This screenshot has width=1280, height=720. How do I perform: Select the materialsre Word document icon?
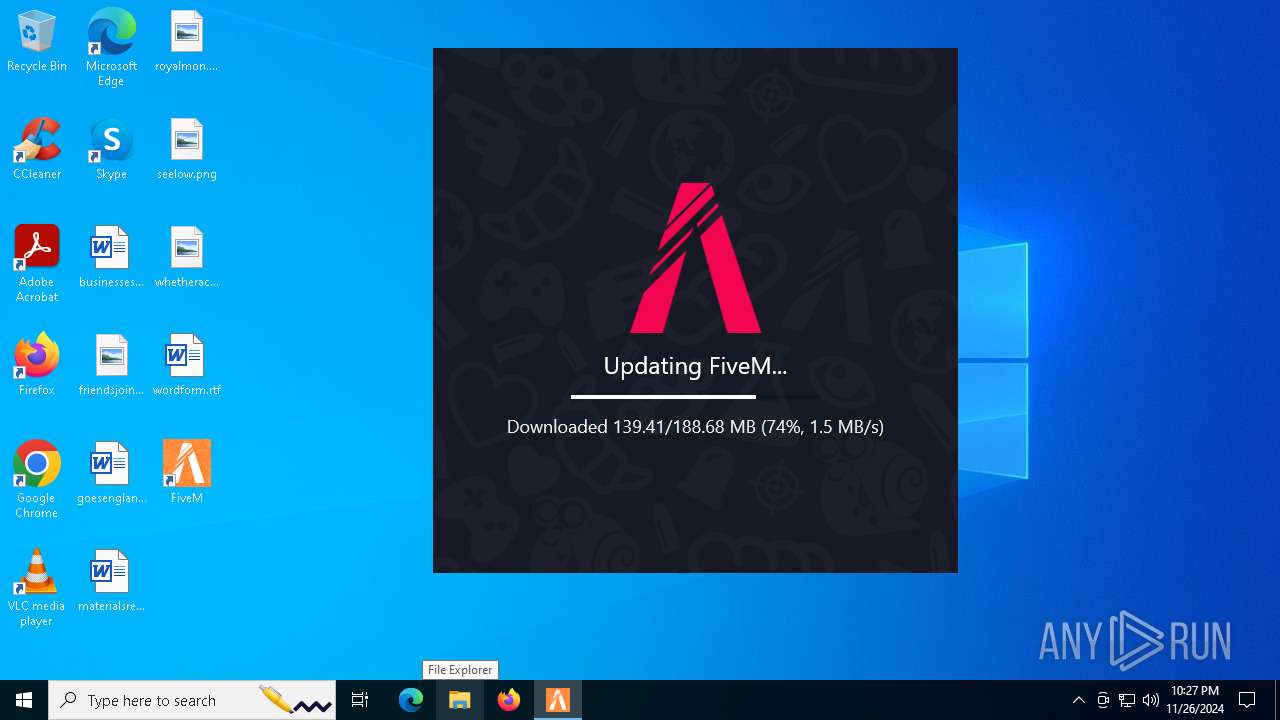[111, 582]
